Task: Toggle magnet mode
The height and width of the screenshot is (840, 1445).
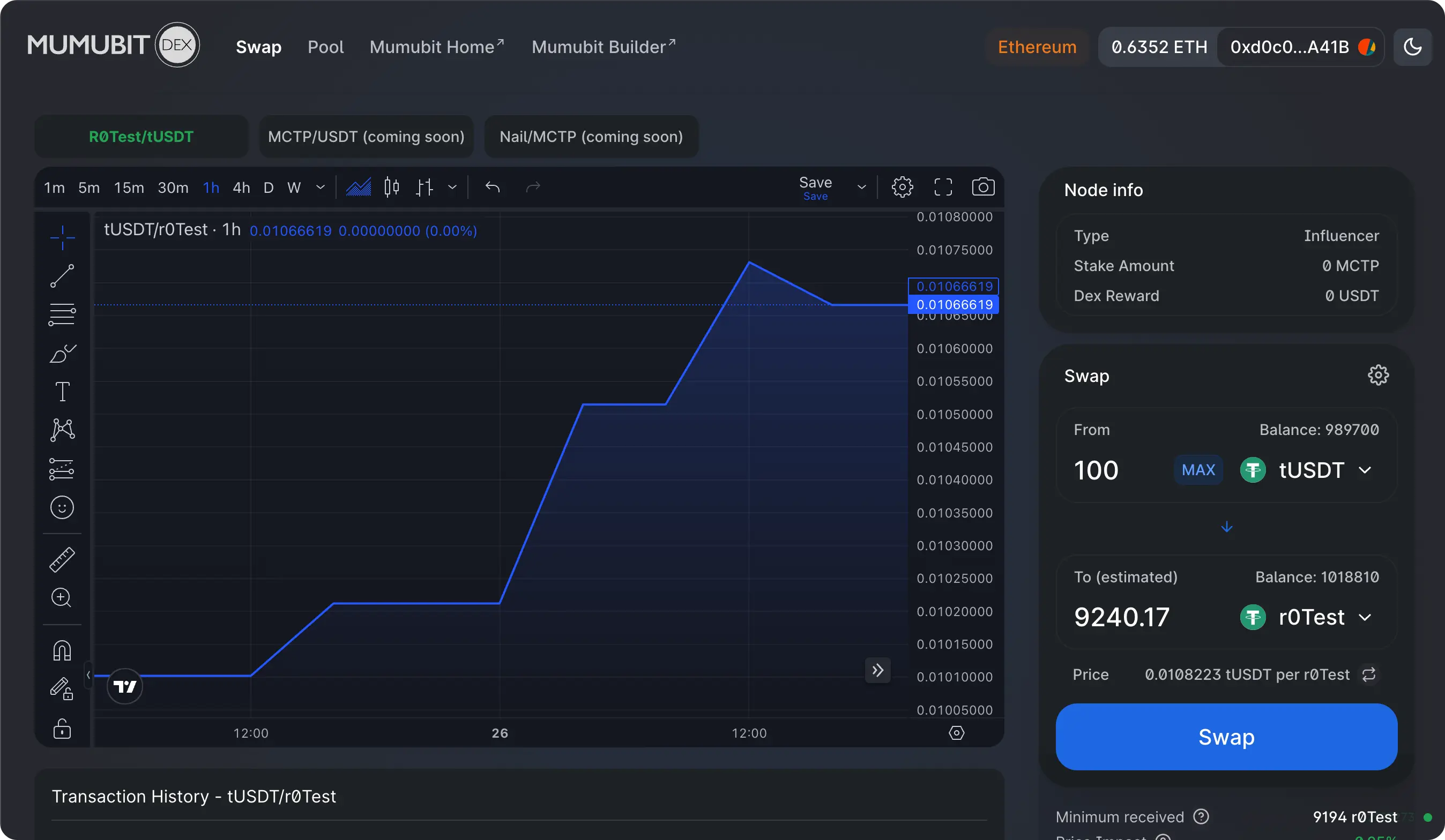Action: point(62,651)
